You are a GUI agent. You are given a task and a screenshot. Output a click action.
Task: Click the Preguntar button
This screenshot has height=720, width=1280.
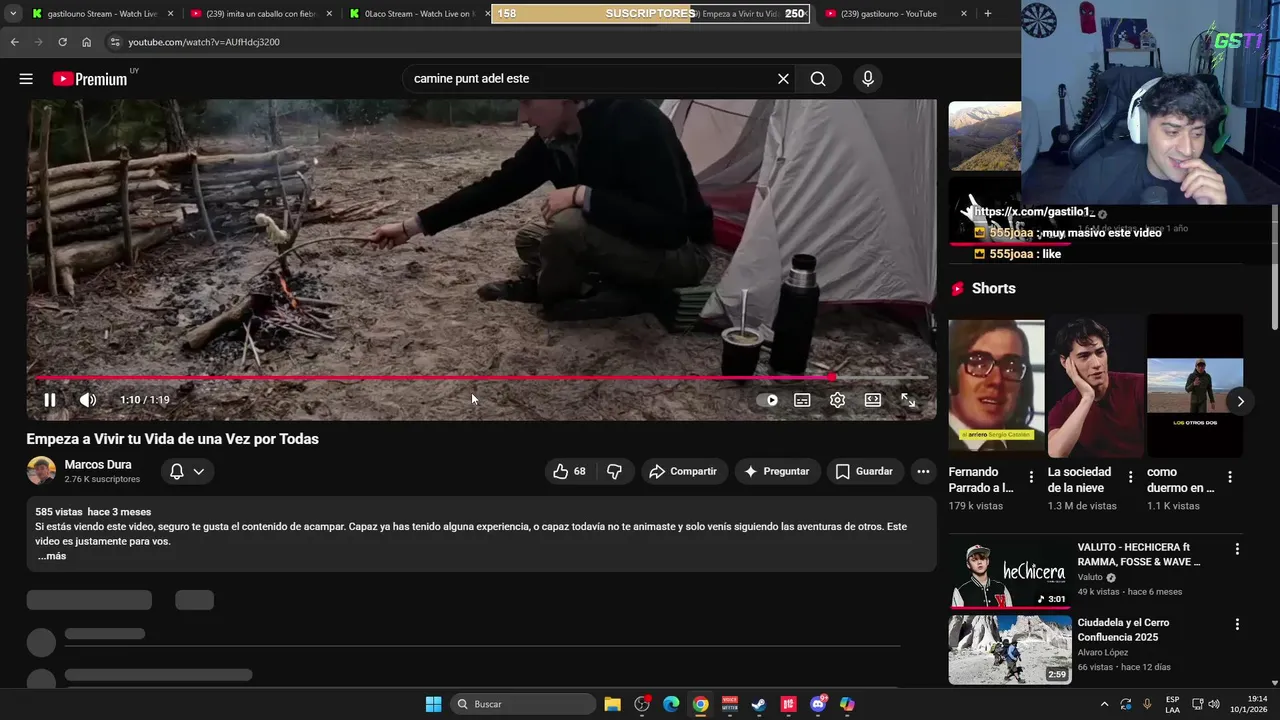(x=777, y=471)
